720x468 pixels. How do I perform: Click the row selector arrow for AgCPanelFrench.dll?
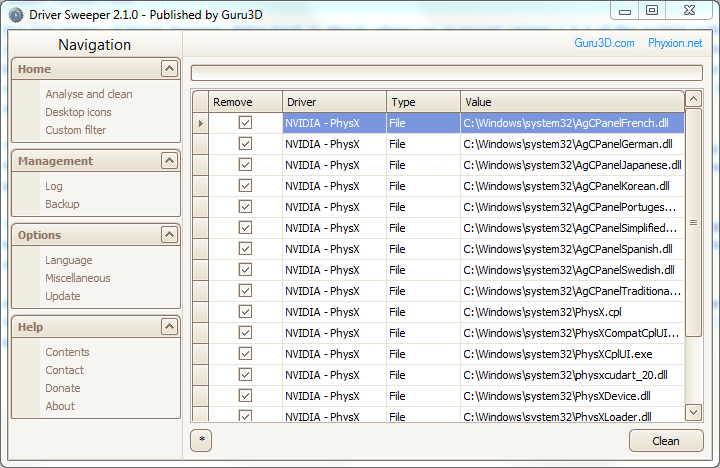tap(201, 123)
